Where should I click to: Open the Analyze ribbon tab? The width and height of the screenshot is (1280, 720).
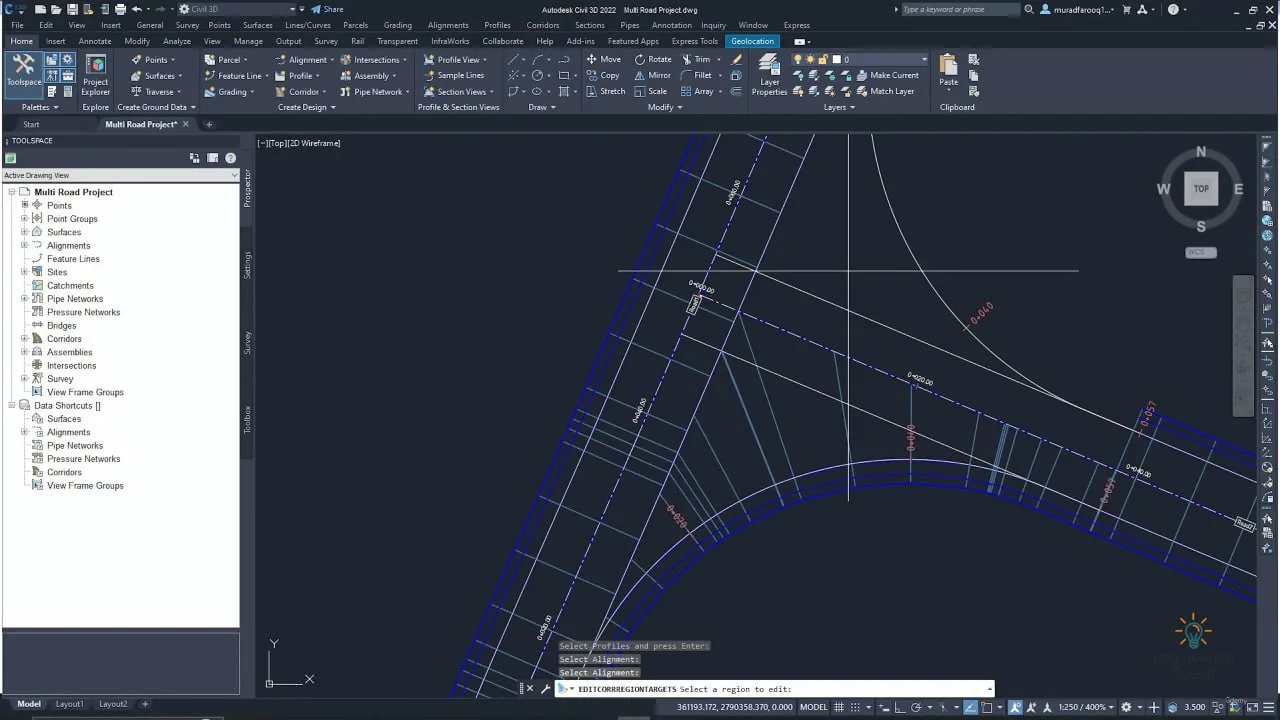[x=177, y=41]
